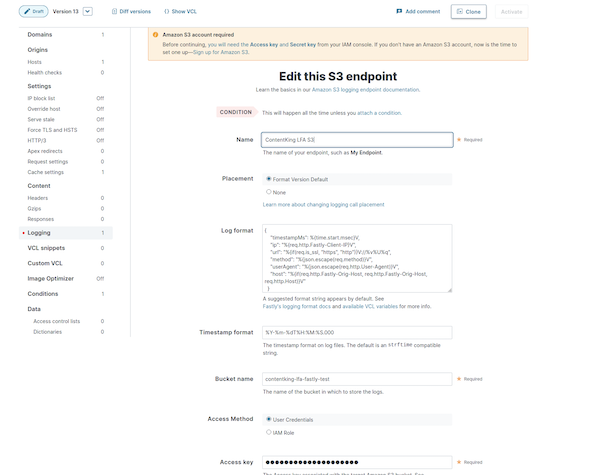
Task: Open Settings section in sidebar
Action: 39,86
